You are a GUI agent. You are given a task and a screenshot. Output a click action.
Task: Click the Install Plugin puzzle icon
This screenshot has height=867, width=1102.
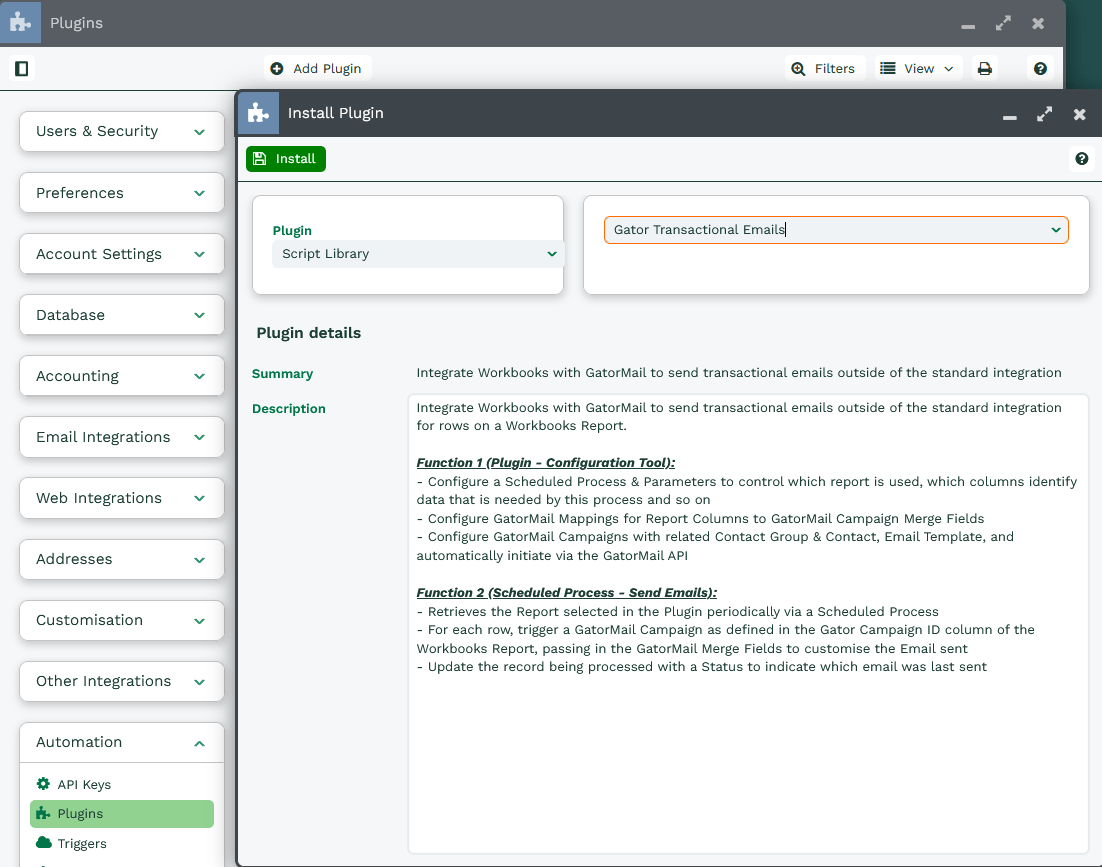(x=259, y=113)
